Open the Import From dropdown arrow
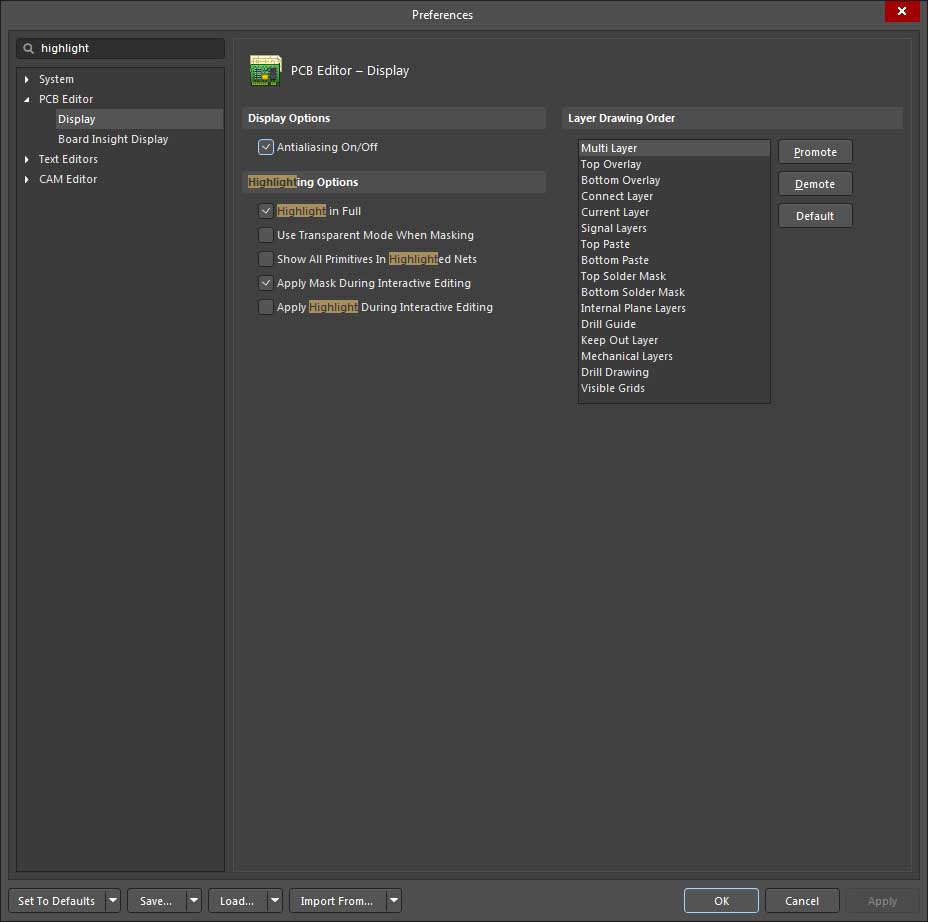 (x=393, y=901)
